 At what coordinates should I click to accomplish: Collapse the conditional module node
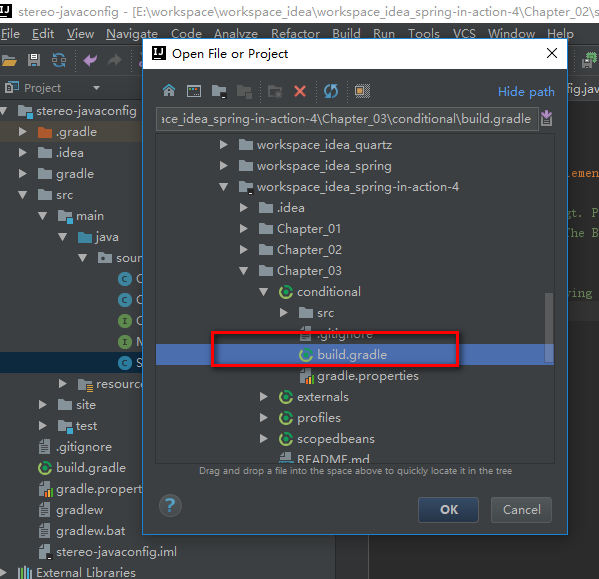(x=264, y=292)
